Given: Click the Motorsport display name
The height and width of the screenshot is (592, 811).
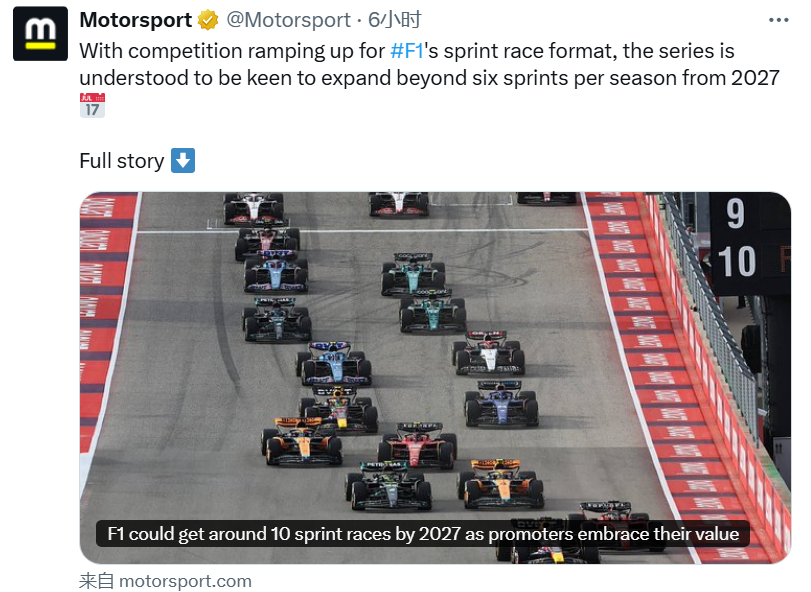Looking at the screenshot, I should point(136,20).
